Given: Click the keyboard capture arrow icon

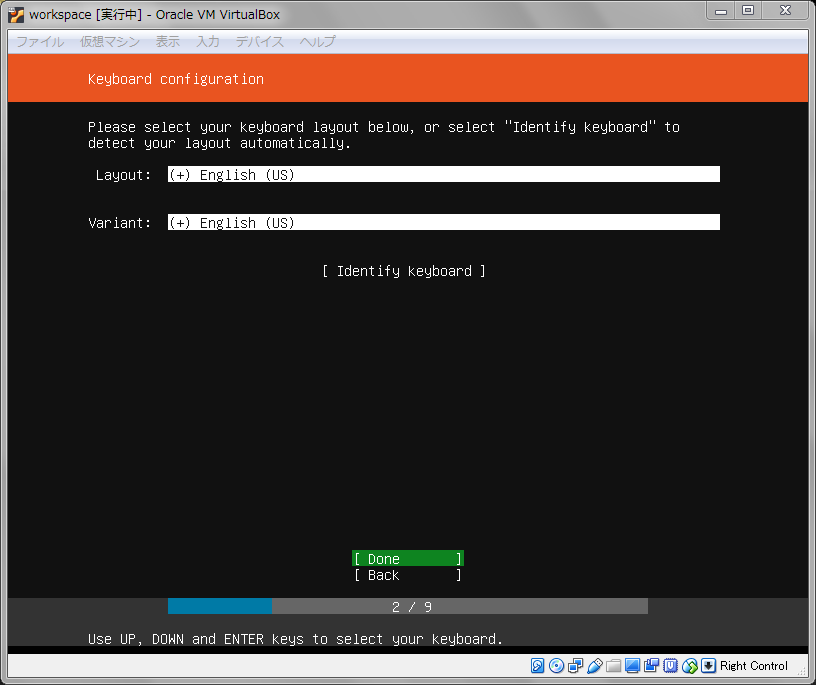Looking at the screenshot, I should click(708, 665).
